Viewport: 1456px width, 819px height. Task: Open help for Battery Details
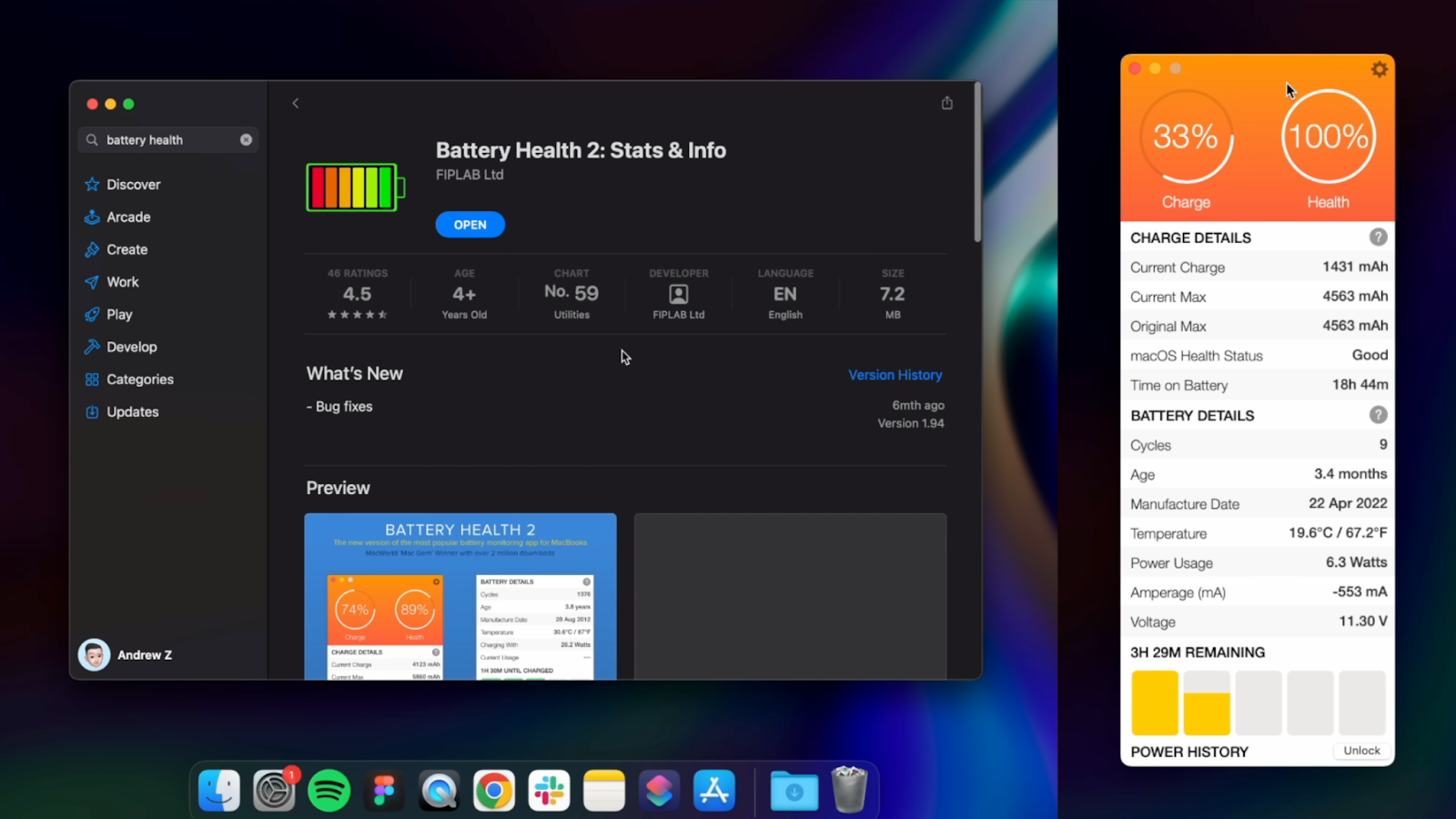point(1379,415)
